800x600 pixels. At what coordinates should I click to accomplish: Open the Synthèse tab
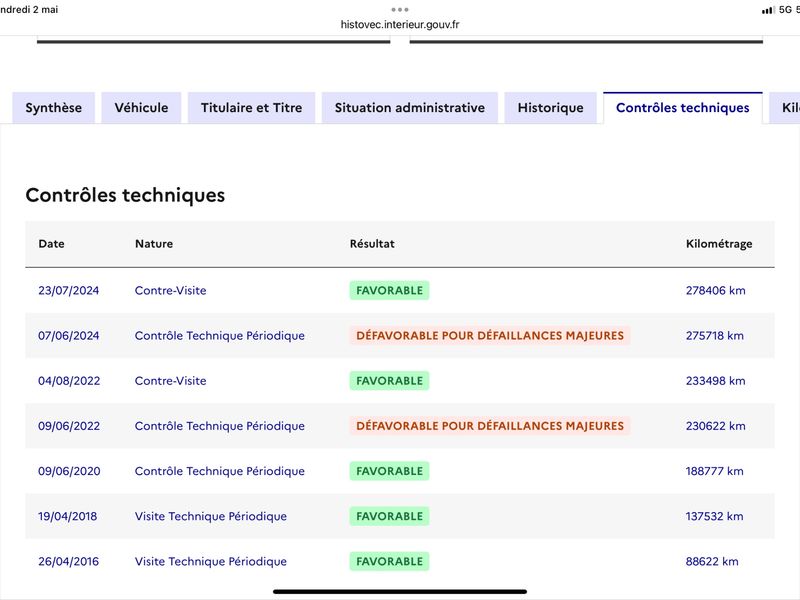click(x=54, y=108)
